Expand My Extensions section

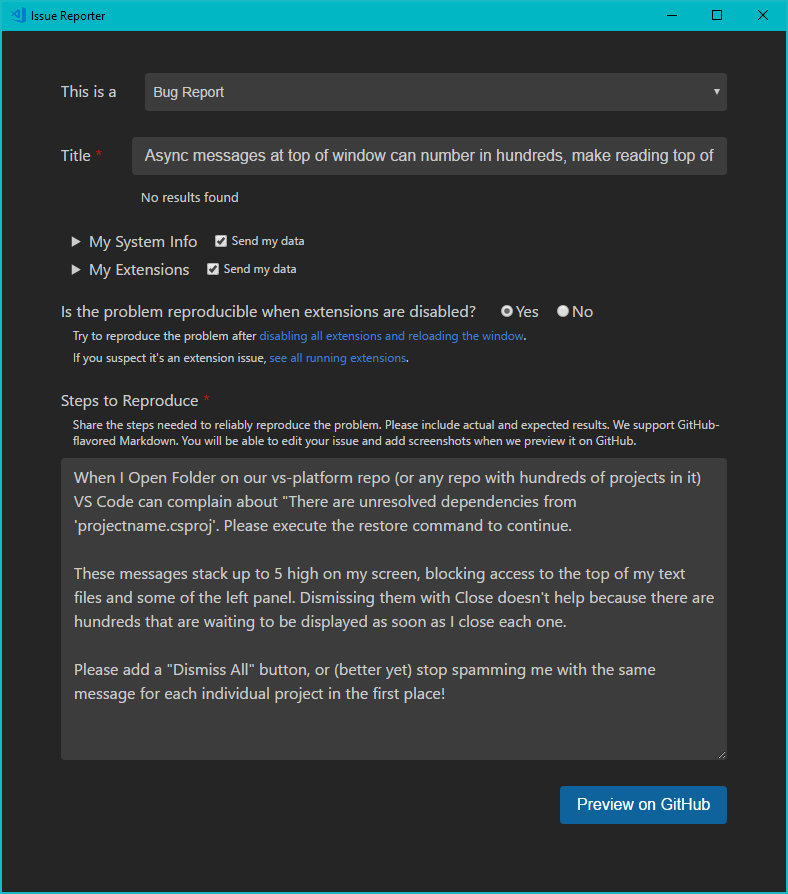tap(138, 269)
